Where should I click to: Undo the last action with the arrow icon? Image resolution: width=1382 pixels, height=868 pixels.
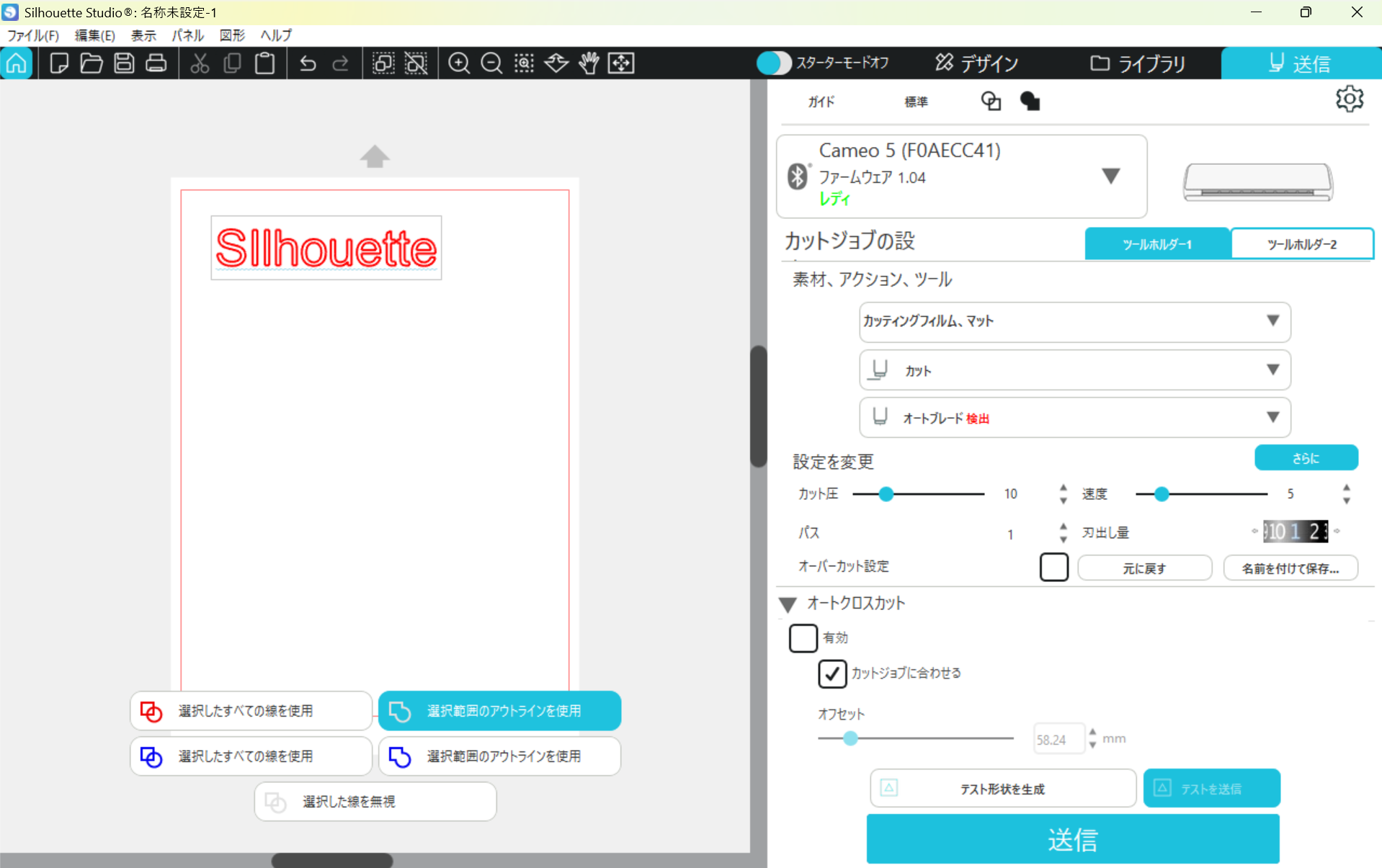tap(308, 63)
